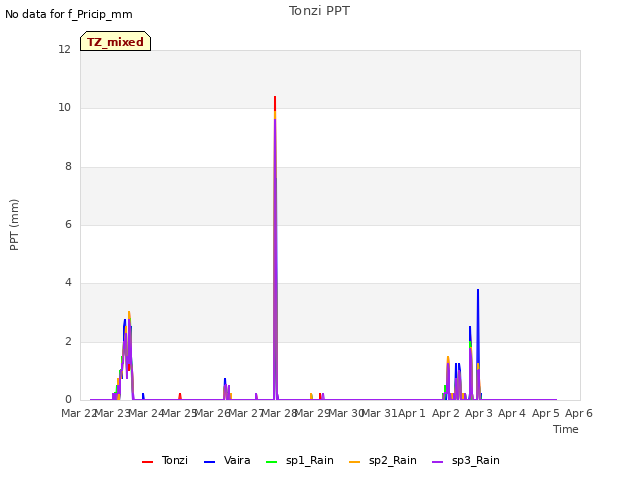Click the orange sp2_Rain legend color marker
The width and height of the screenshot is (640, 480).
[355, 462]
